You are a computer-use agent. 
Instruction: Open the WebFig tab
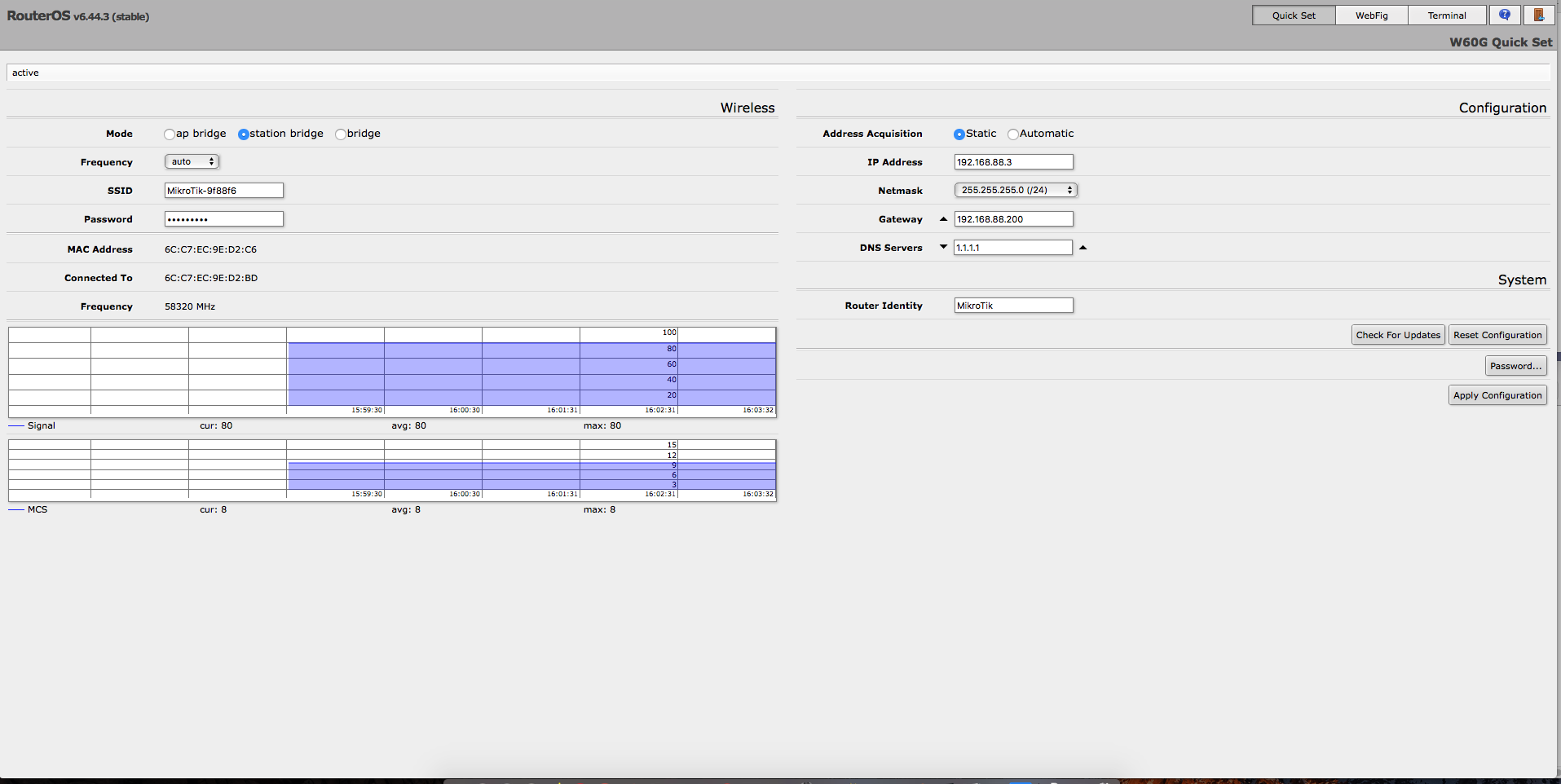click(x=1371, y=15)
